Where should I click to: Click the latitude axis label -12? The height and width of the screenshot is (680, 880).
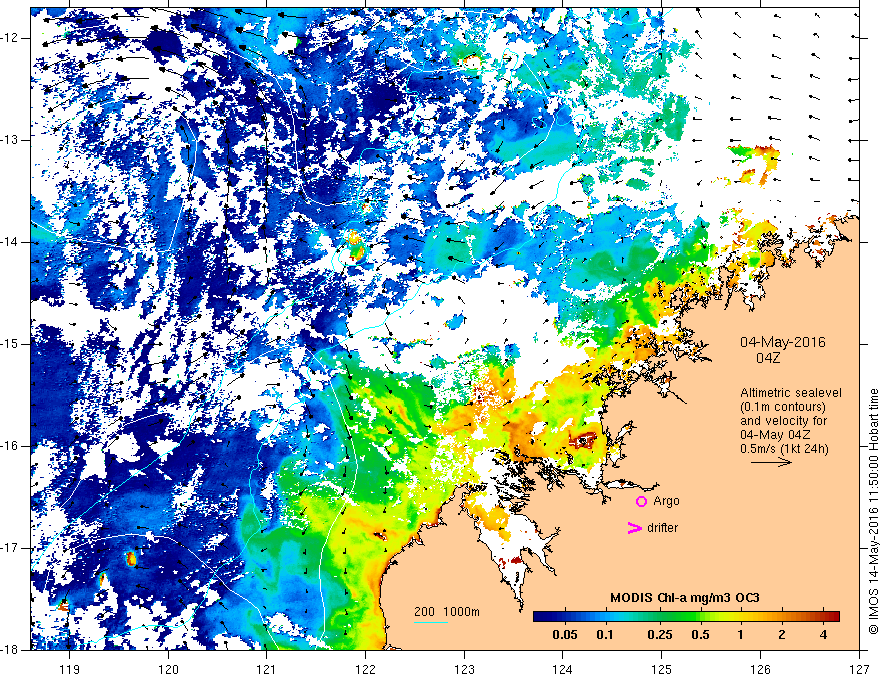pos(10,38)
